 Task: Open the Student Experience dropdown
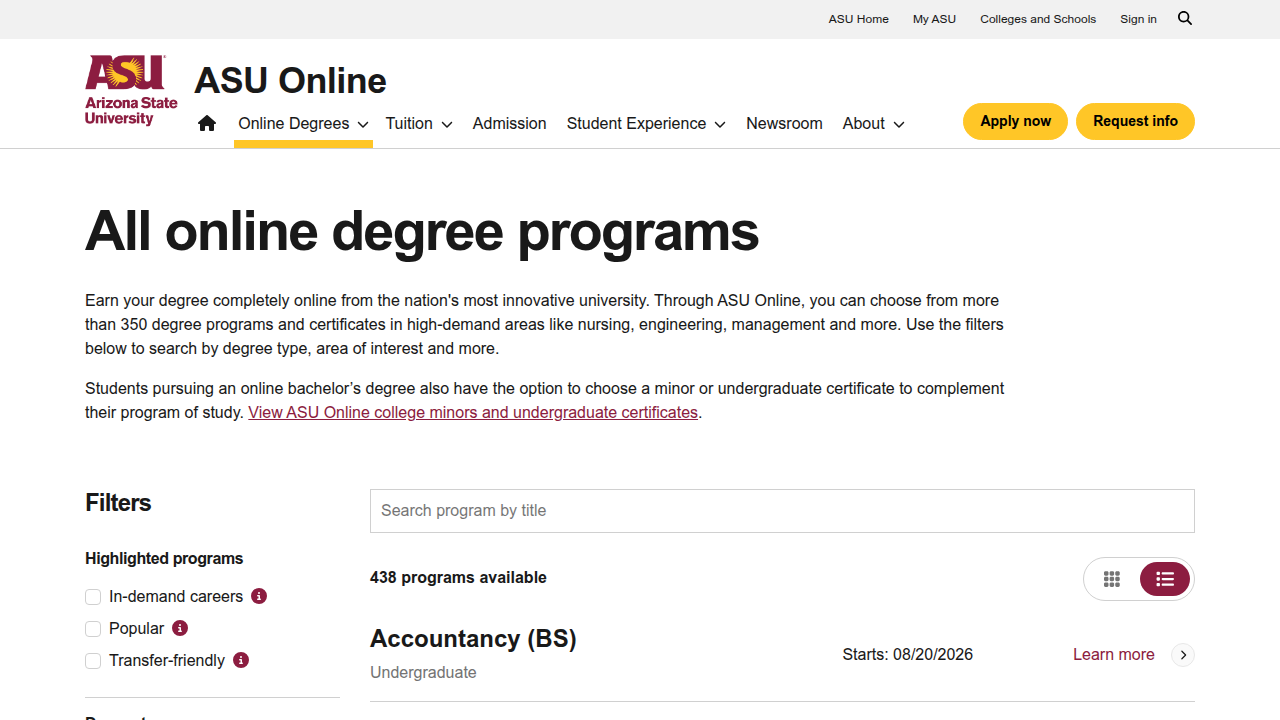(x=646, y=123)
